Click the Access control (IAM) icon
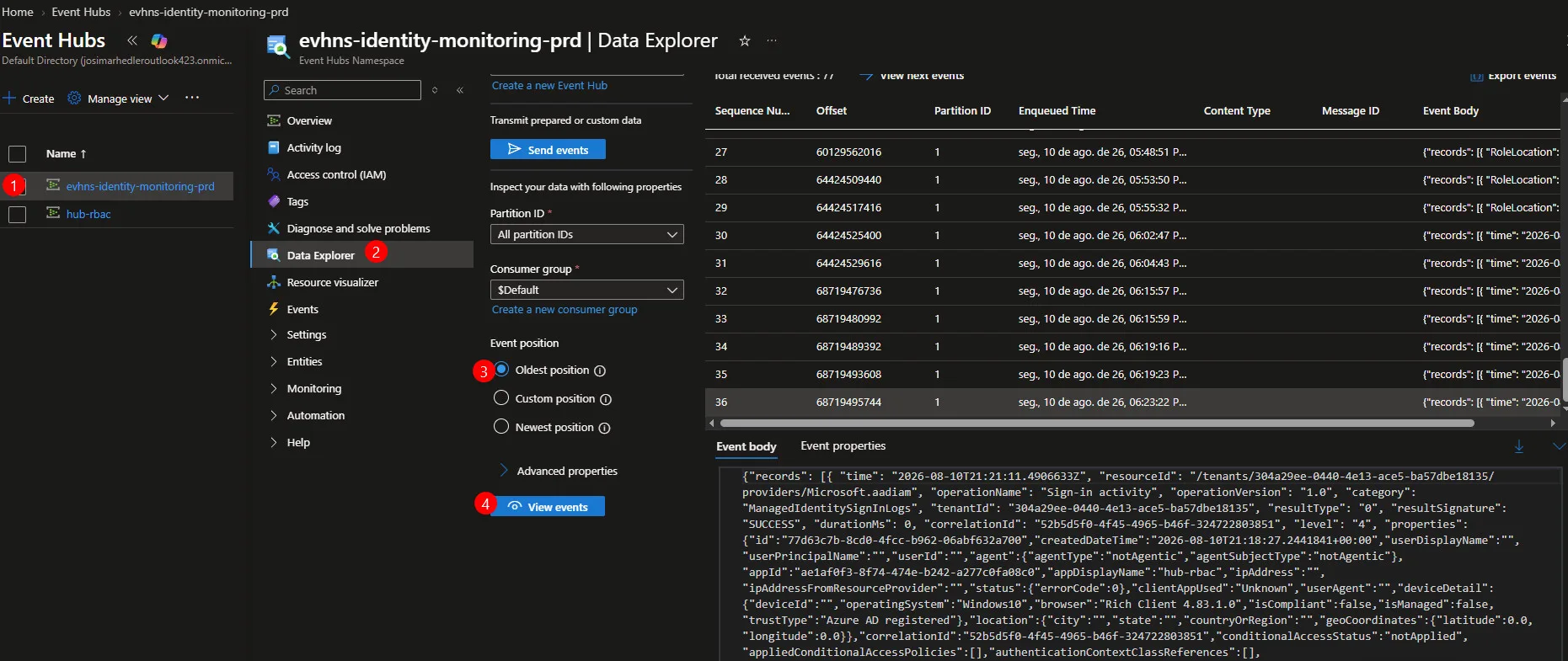The image size is (1568, 661). click(274, 174)
